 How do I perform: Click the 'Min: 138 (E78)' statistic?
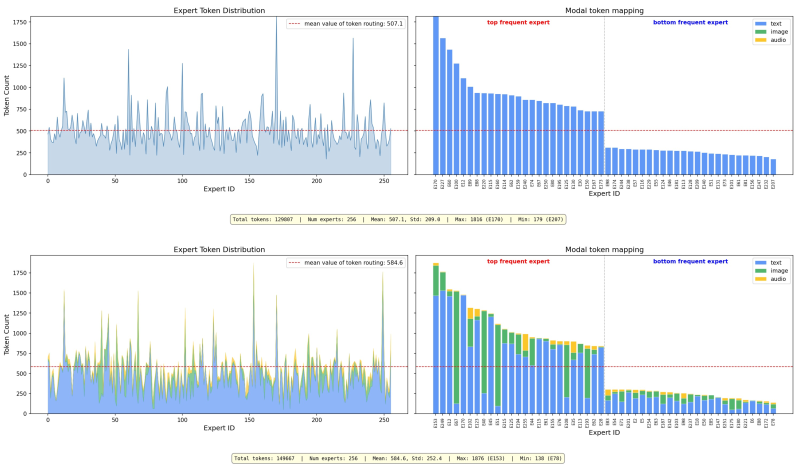540,458
